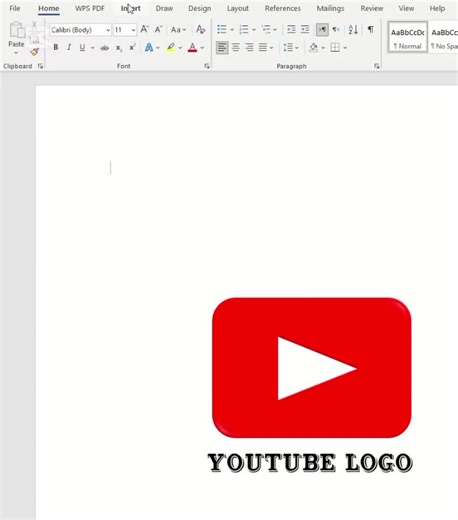The height and width of the screenshot is (520, 458).
Task: Open the View tab
Action: pos(406,8)
